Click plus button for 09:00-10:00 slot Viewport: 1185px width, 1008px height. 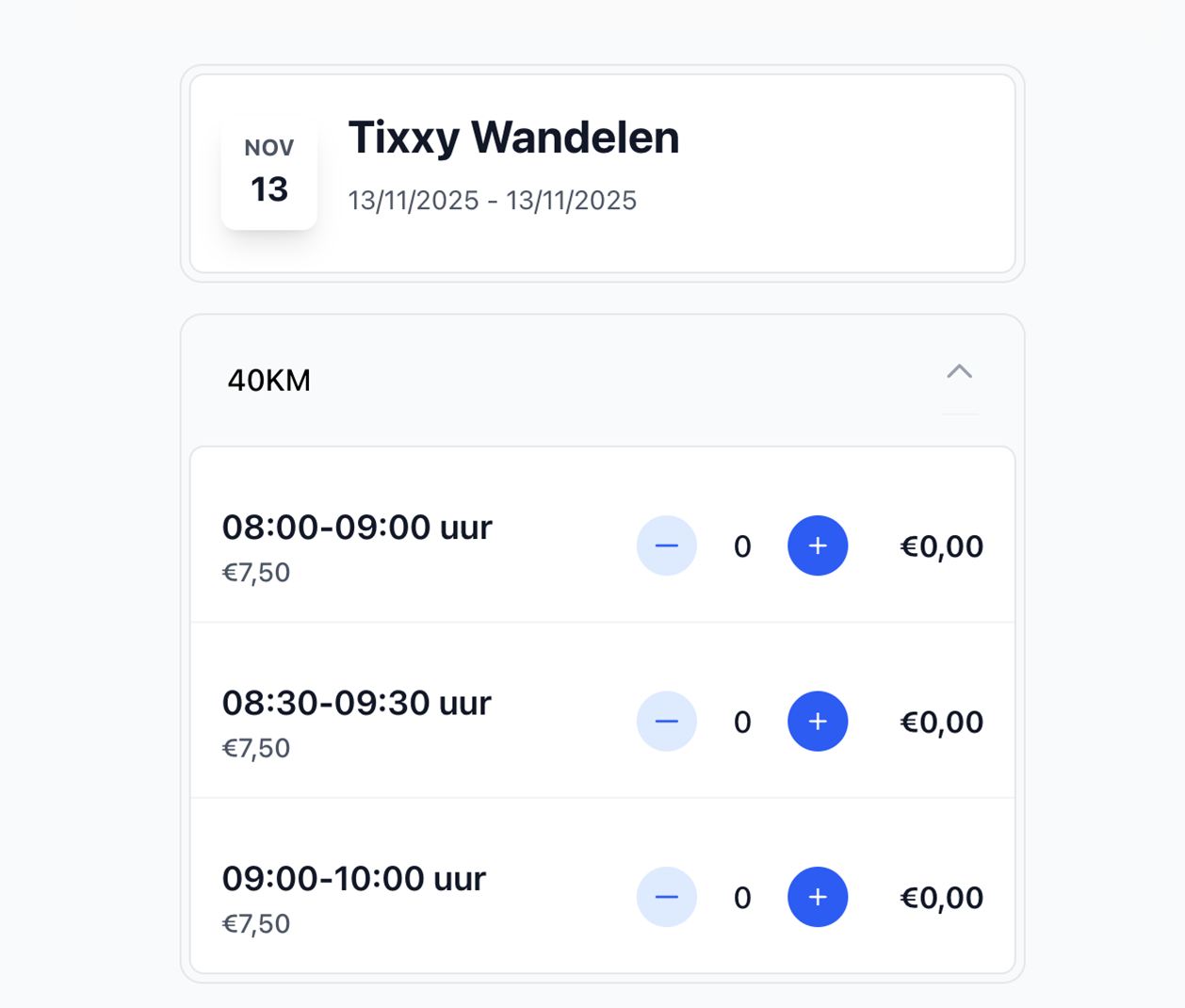(818, 897)
